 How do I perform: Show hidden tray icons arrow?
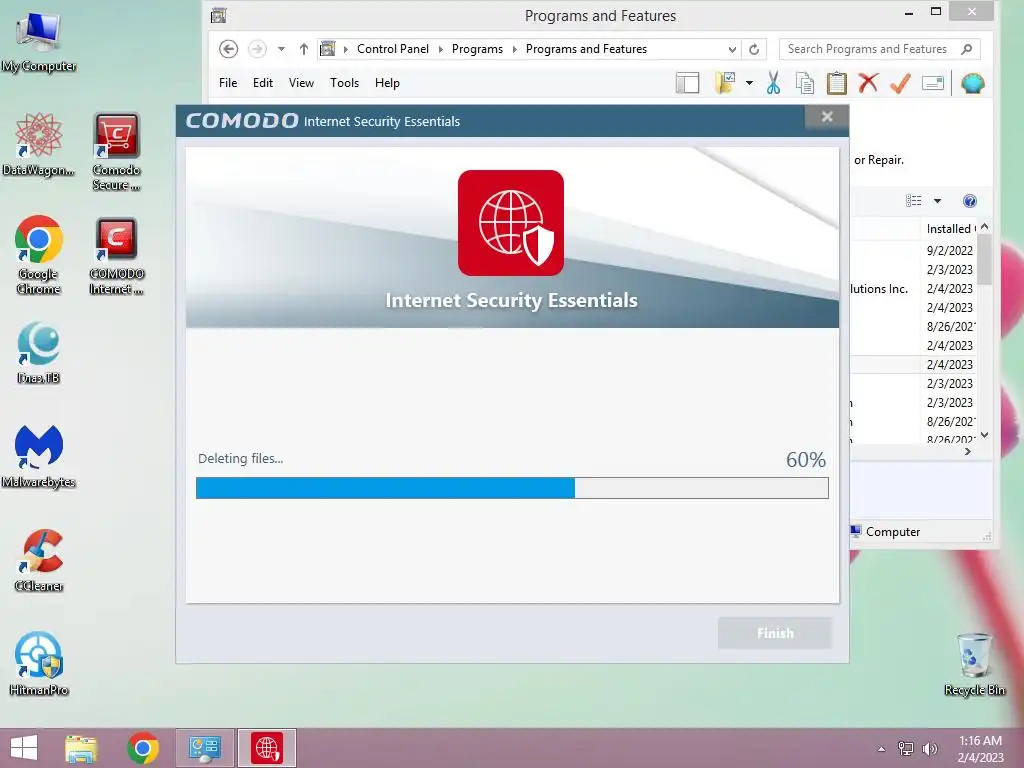[x=882, y=749]
